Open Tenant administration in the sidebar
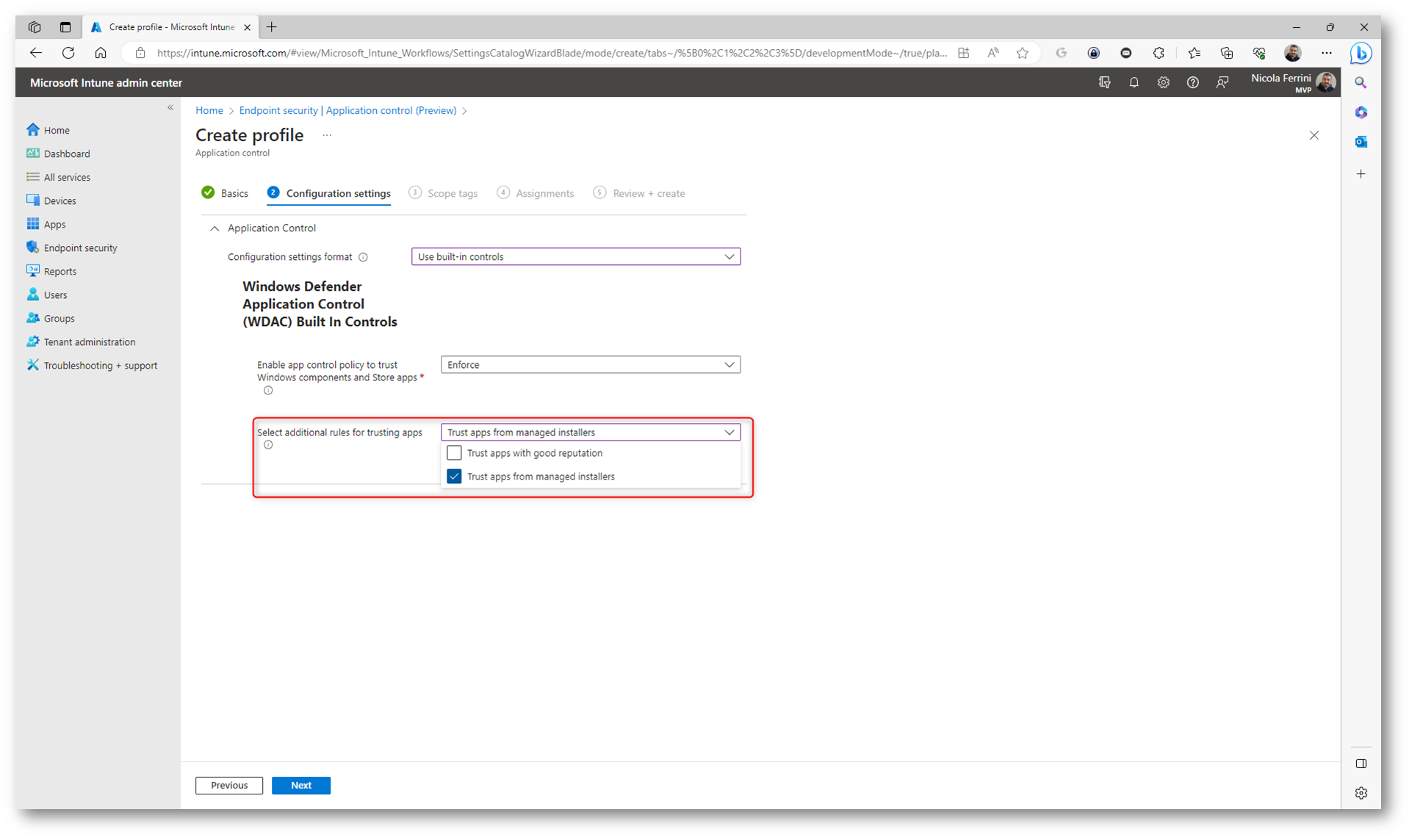Screen dimensions: 1412x840 click(x=81, y=341)
